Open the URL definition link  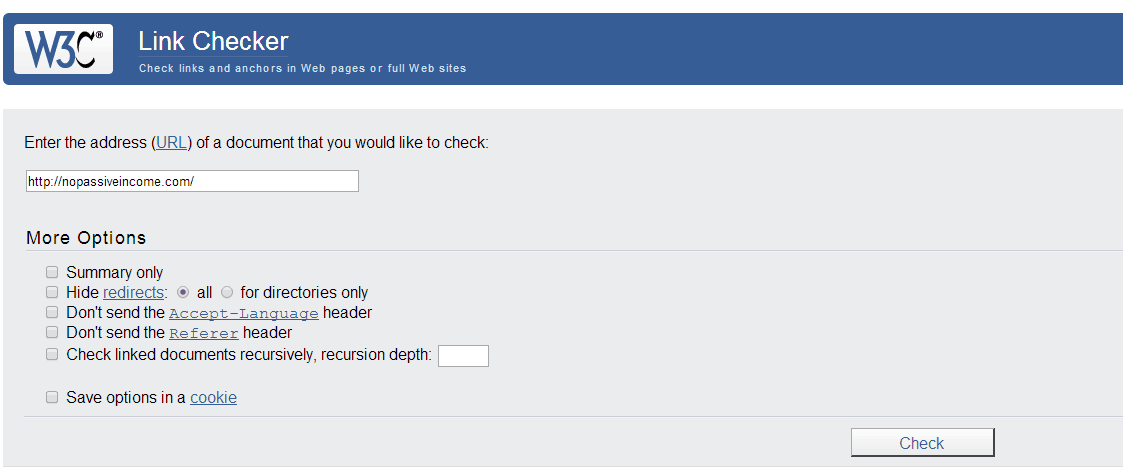click(x=171, y=142)
